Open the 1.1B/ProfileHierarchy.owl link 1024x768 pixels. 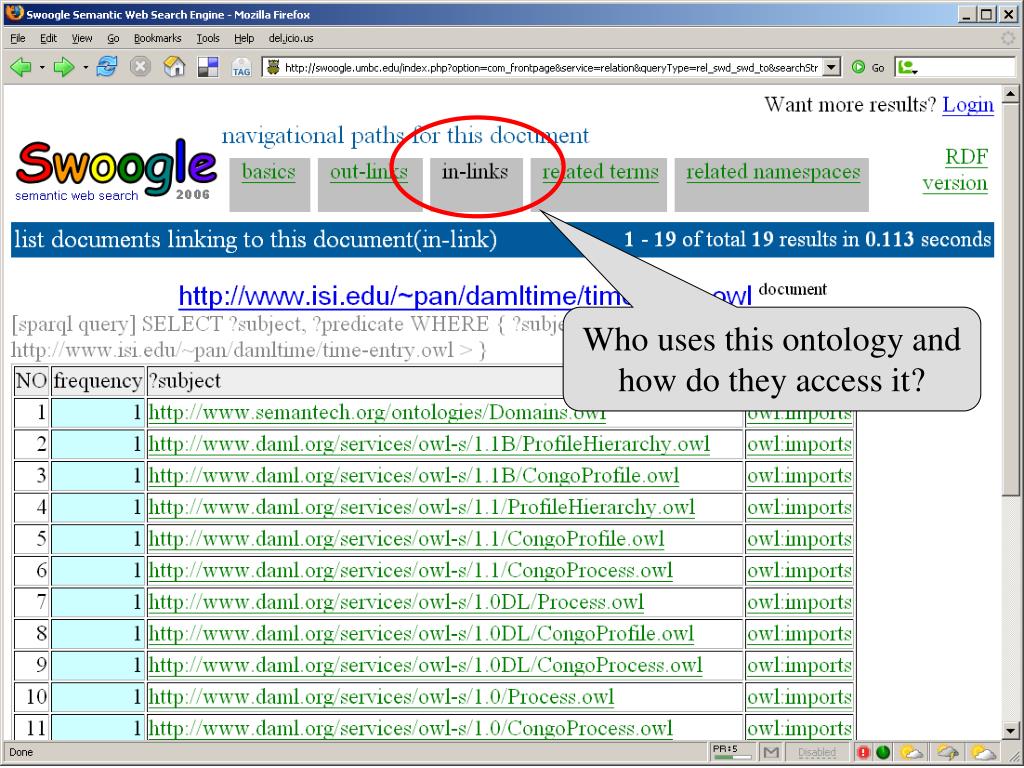(x=429, y=444)
